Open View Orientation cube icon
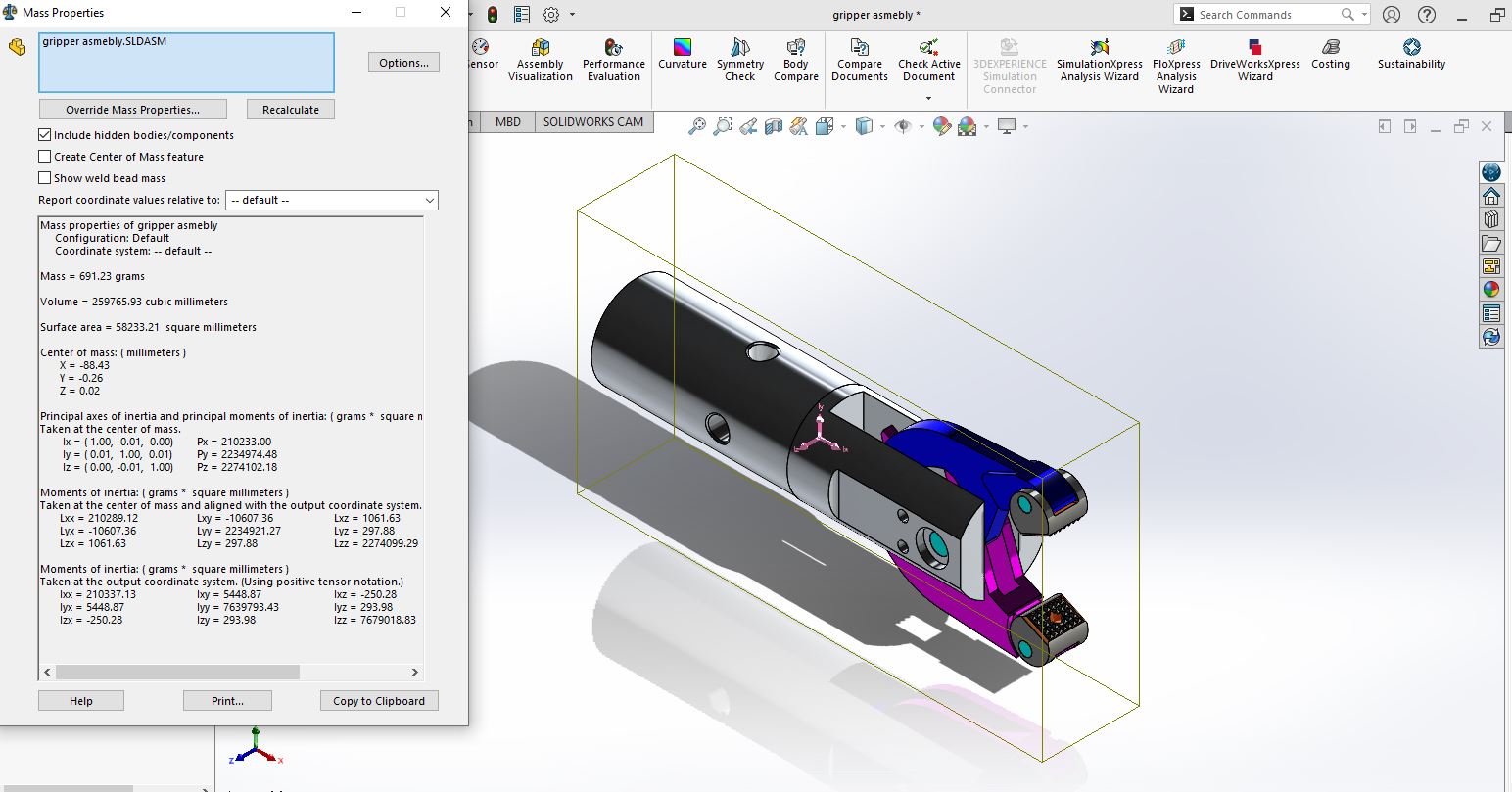The height and width of the screenshot is (792, 1512). click(825, 126)
